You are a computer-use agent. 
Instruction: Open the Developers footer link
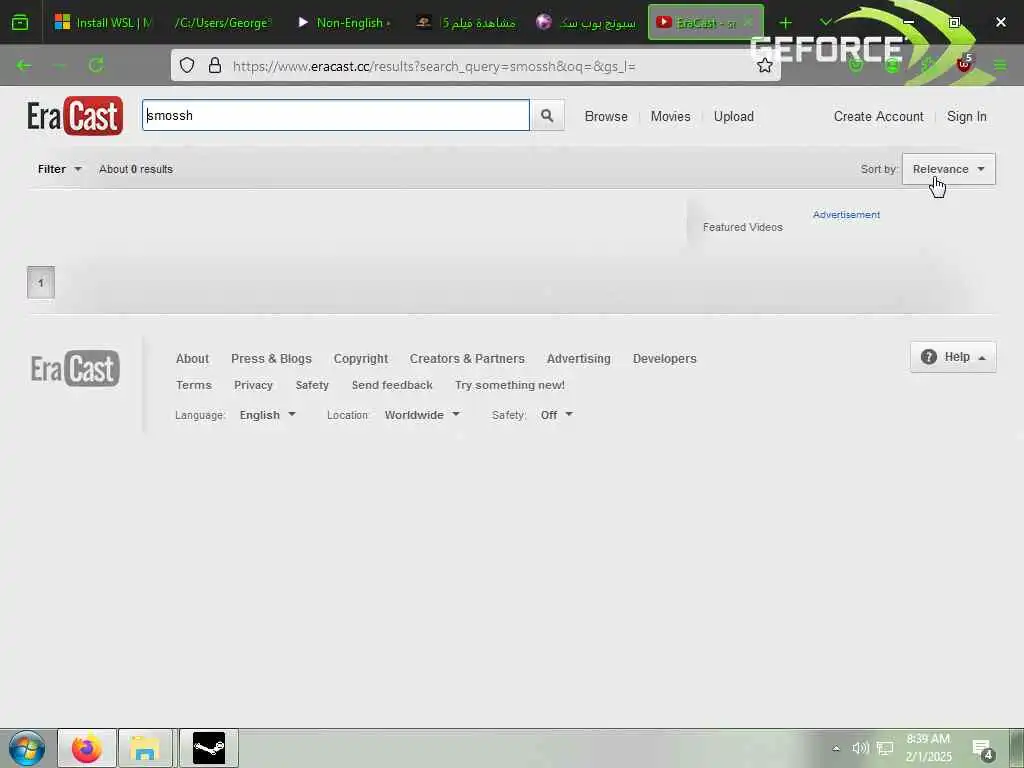(664, 359)
